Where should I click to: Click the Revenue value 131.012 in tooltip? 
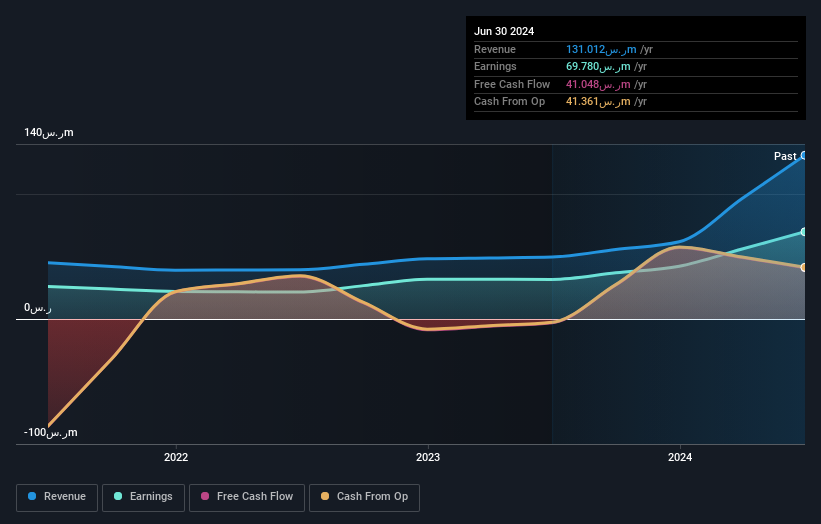click(x=601, y=49)
